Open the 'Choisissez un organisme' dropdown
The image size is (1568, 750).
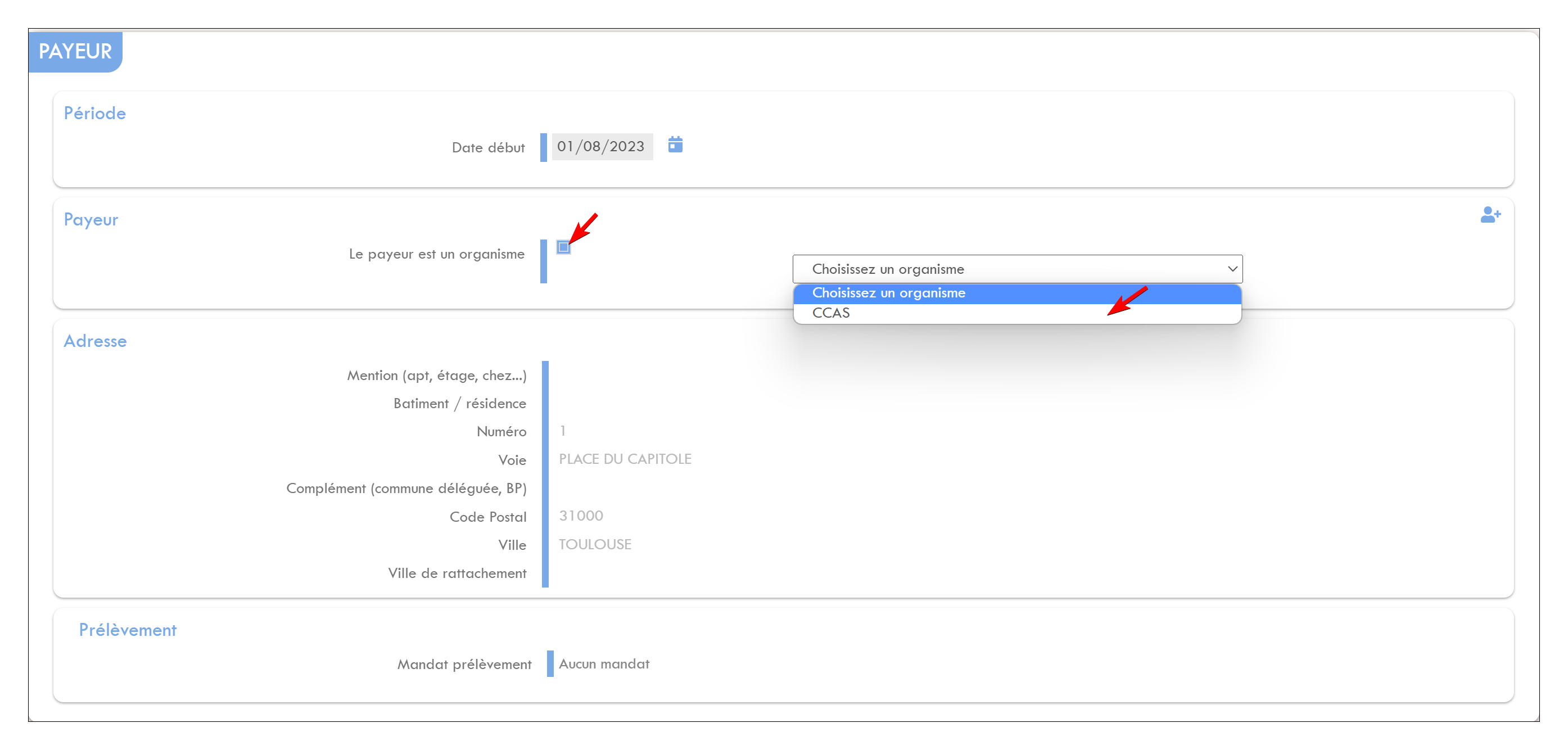[1017, 269]
